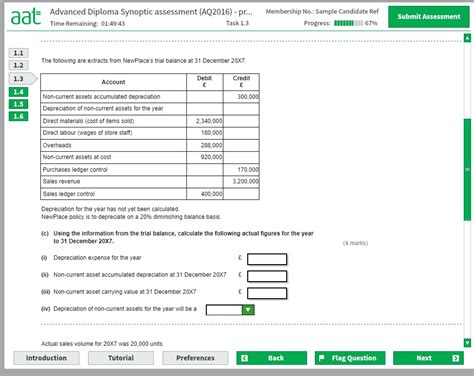
Task: Click the 180,000 direct labour cell
Action: [x=205, y=133]
